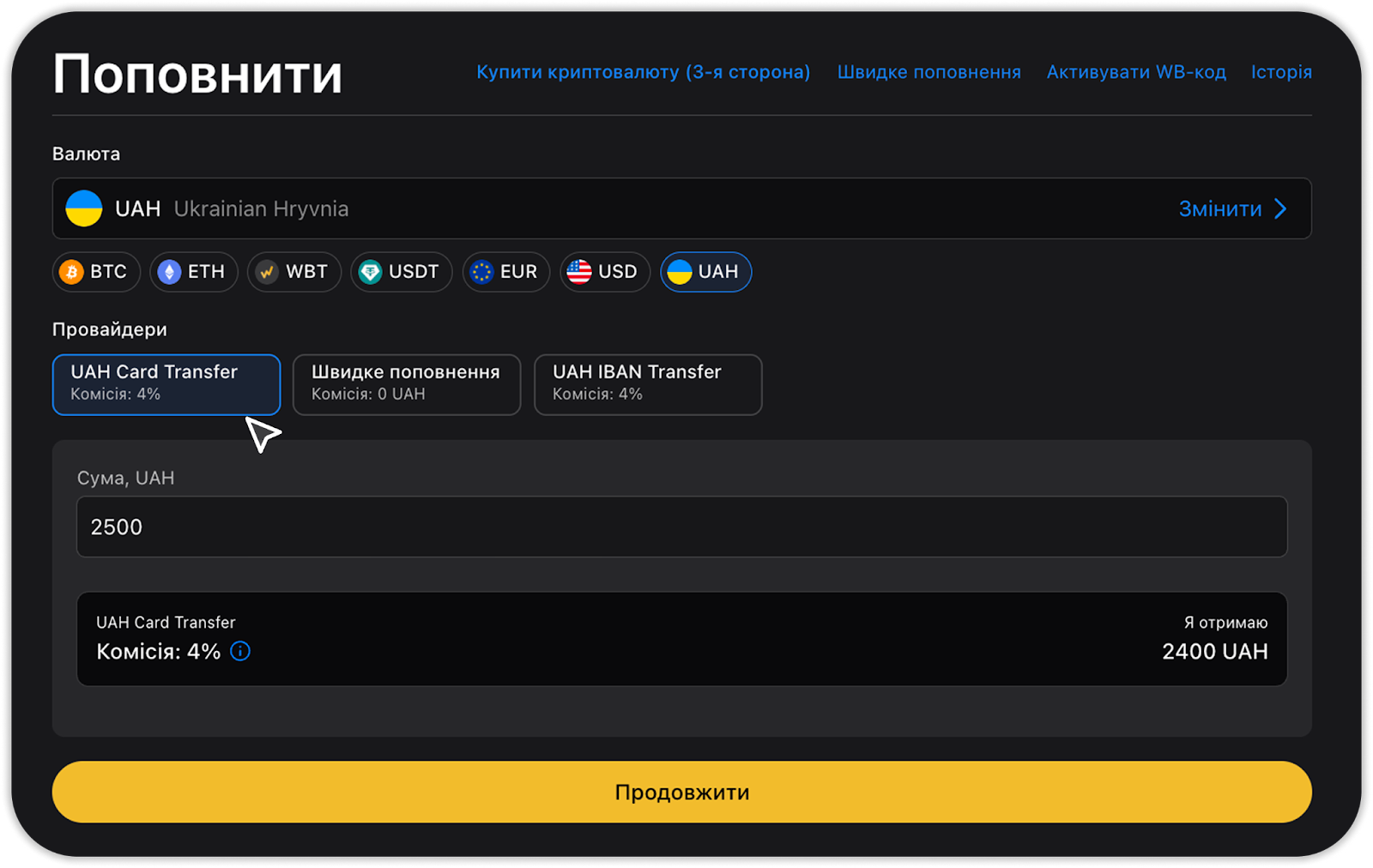Go to Активувати WB-код
1373x868 pixels.
pos(1135,72)
